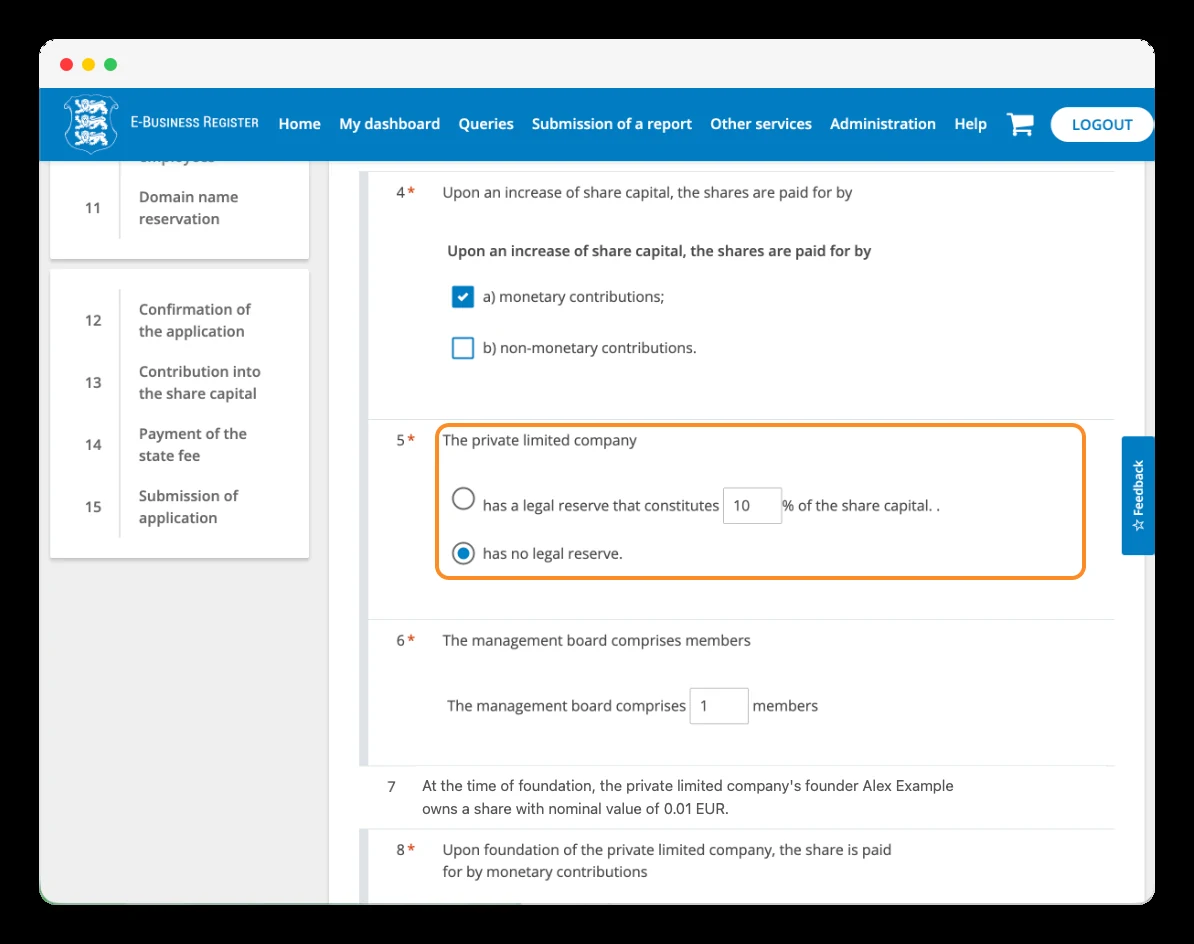Click 'The management board comprises members' heading
The width and height of the screenshot is (1194, 944).
(596, 640)
